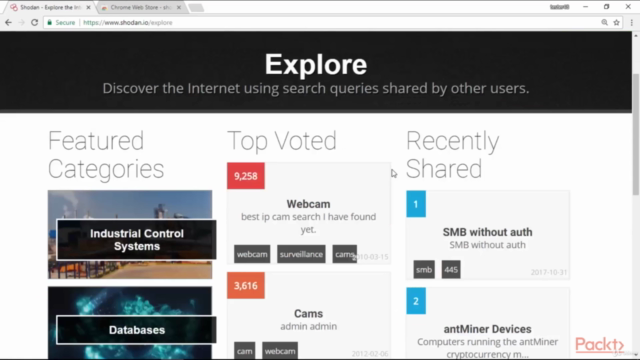Select the 445 tag
The image size is (640, 360).
(x=451, y=269)
